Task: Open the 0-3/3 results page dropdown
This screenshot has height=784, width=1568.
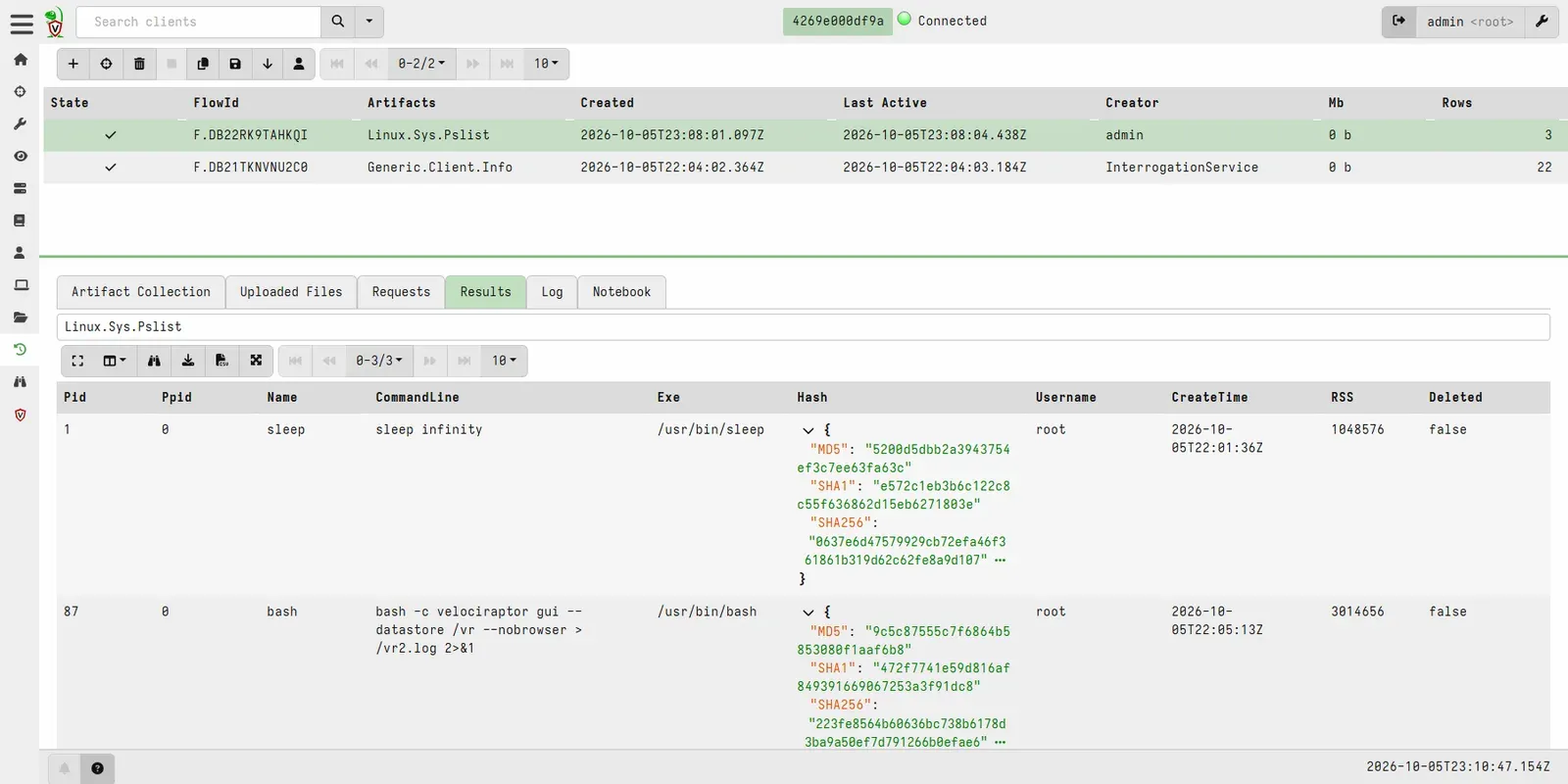Action: coord(379,361)
